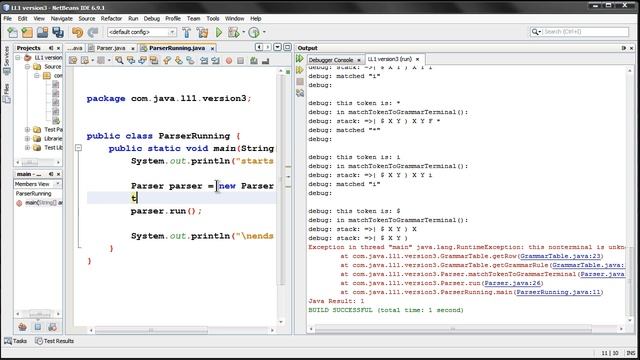The height and width of the screenshot is (360, 640).
Task: Collapse the Source Packages node
Action: 27,67
